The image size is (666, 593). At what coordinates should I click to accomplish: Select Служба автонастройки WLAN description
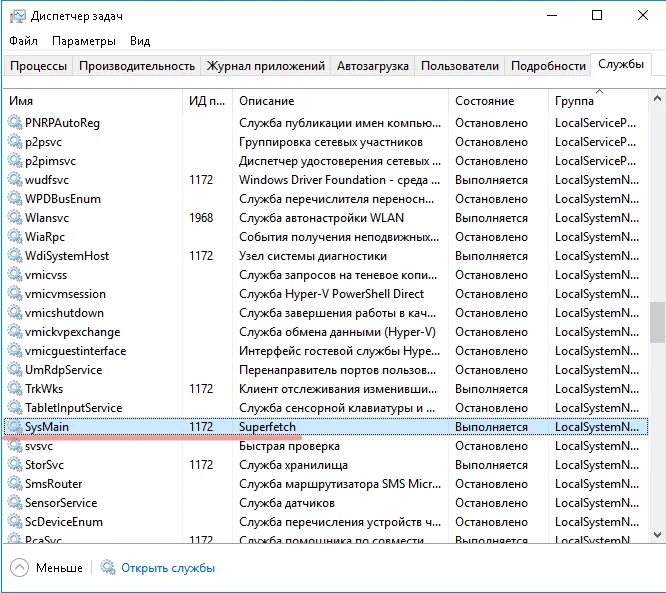click(x=321, y=218)
